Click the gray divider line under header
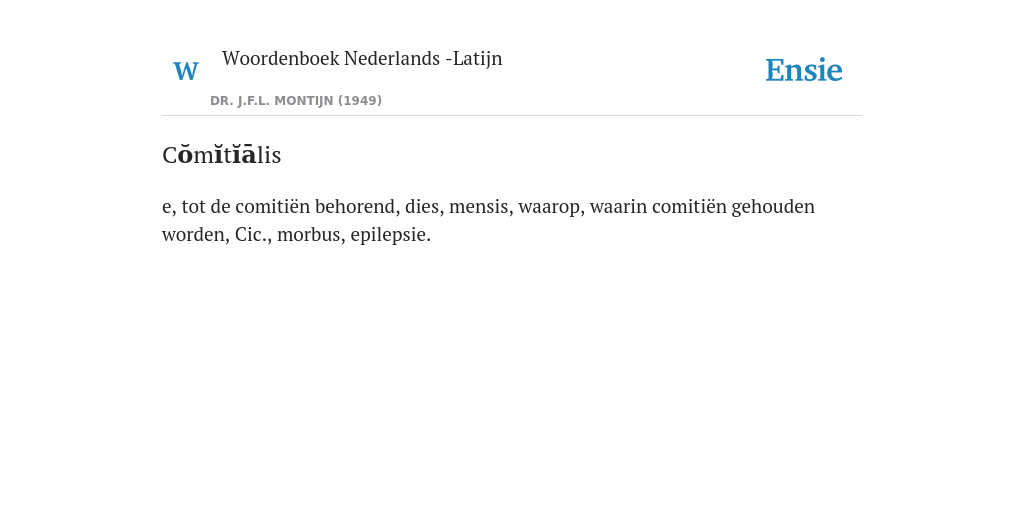Viewport: 1024px width, 512px height. click(512, 116)
